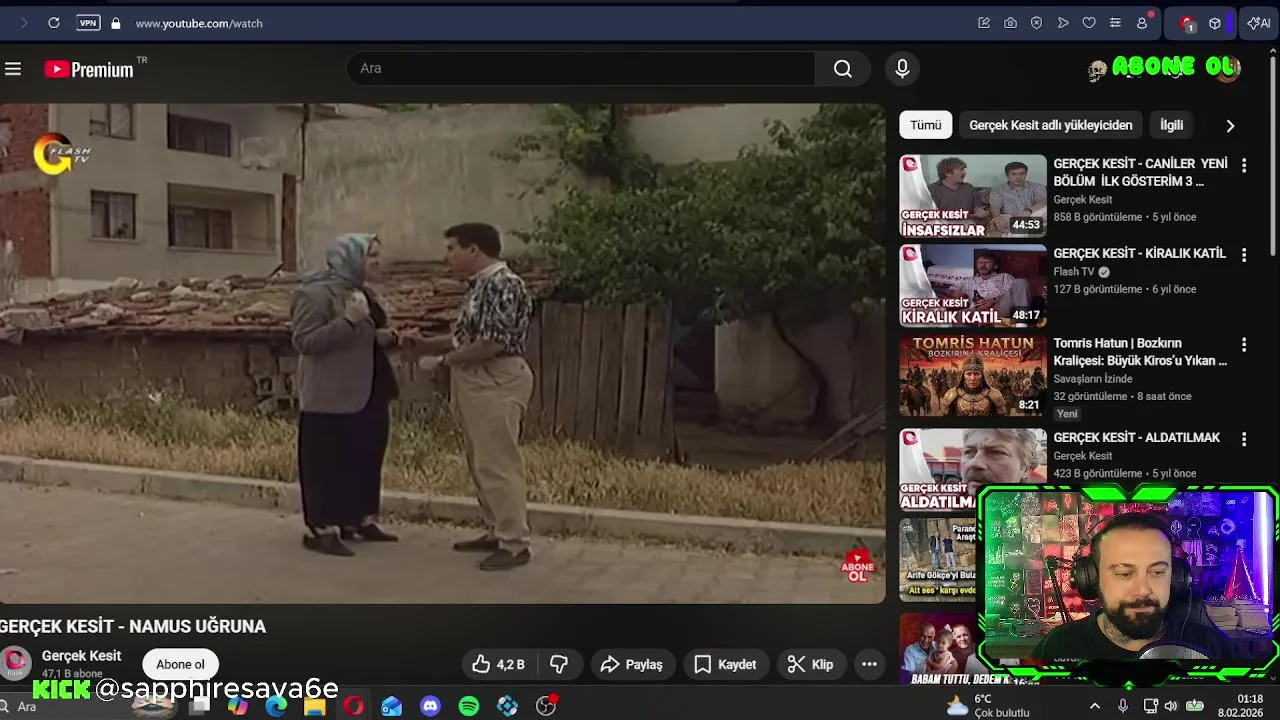
Task: Open Gerçek Kesit channel name under video
Action: click(81, 656)
